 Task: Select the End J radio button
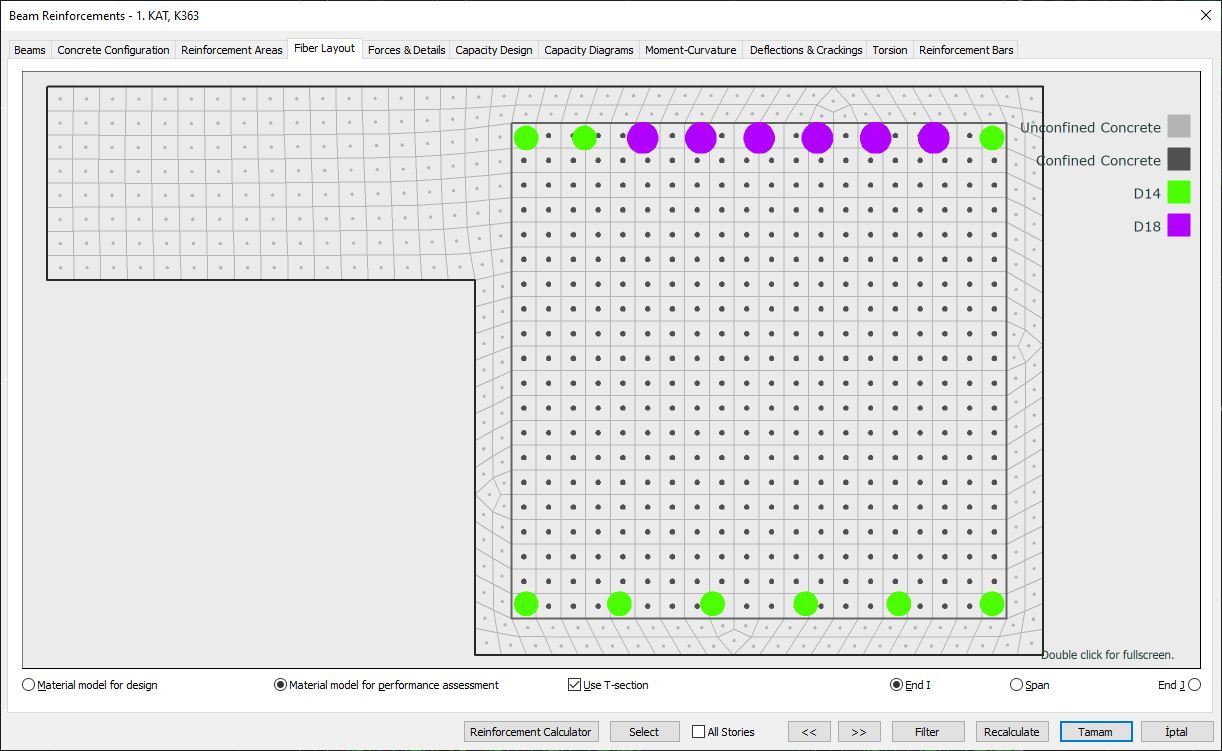(1194, 685)
